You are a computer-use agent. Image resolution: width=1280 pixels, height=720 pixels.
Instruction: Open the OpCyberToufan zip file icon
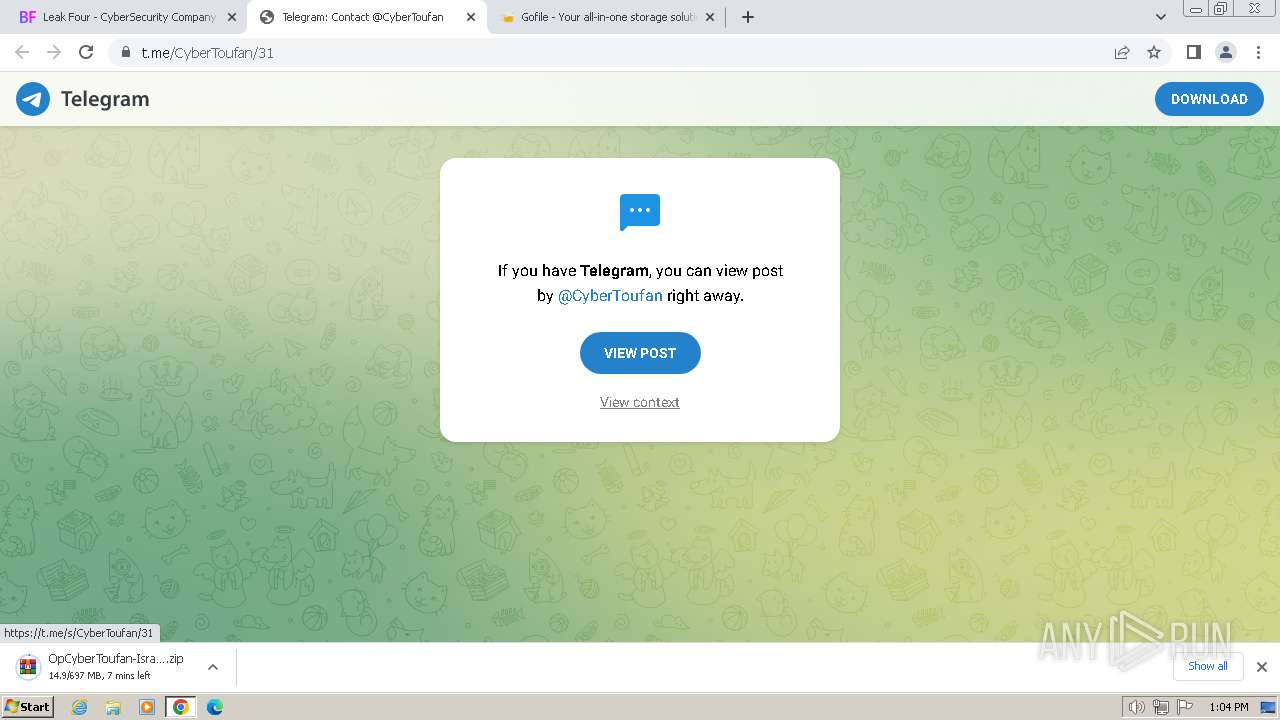(x=29, y=667)
